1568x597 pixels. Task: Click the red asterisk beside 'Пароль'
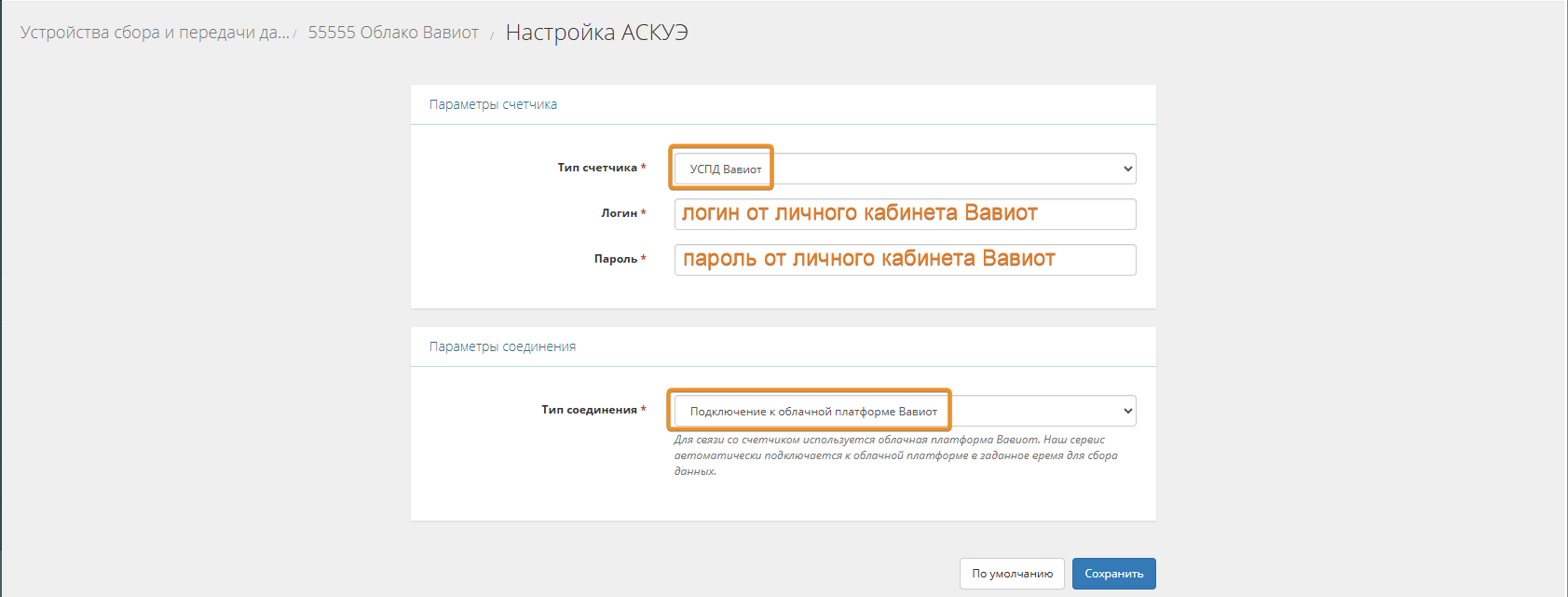644,258
